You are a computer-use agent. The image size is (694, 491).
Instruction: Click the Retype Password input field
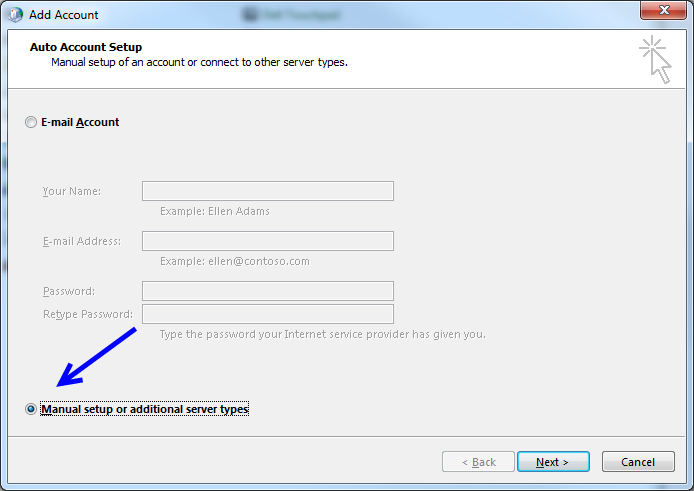click(268, 314)
